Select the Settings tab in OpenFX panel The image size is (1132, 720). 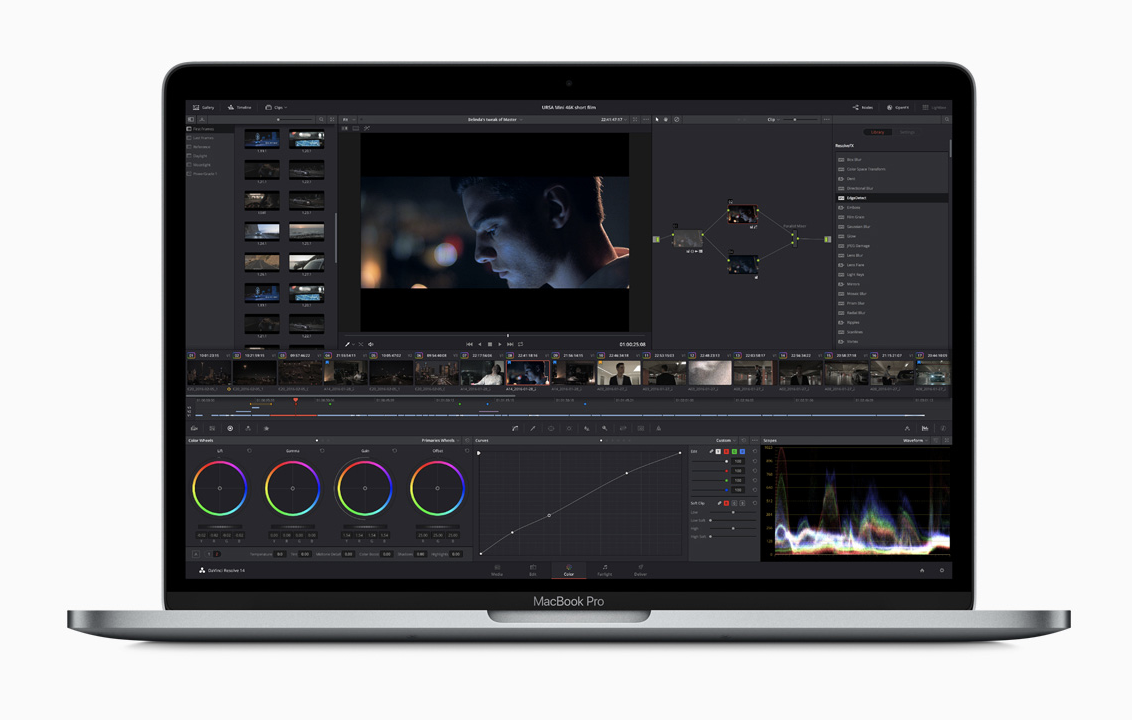(x=906, y=132)
